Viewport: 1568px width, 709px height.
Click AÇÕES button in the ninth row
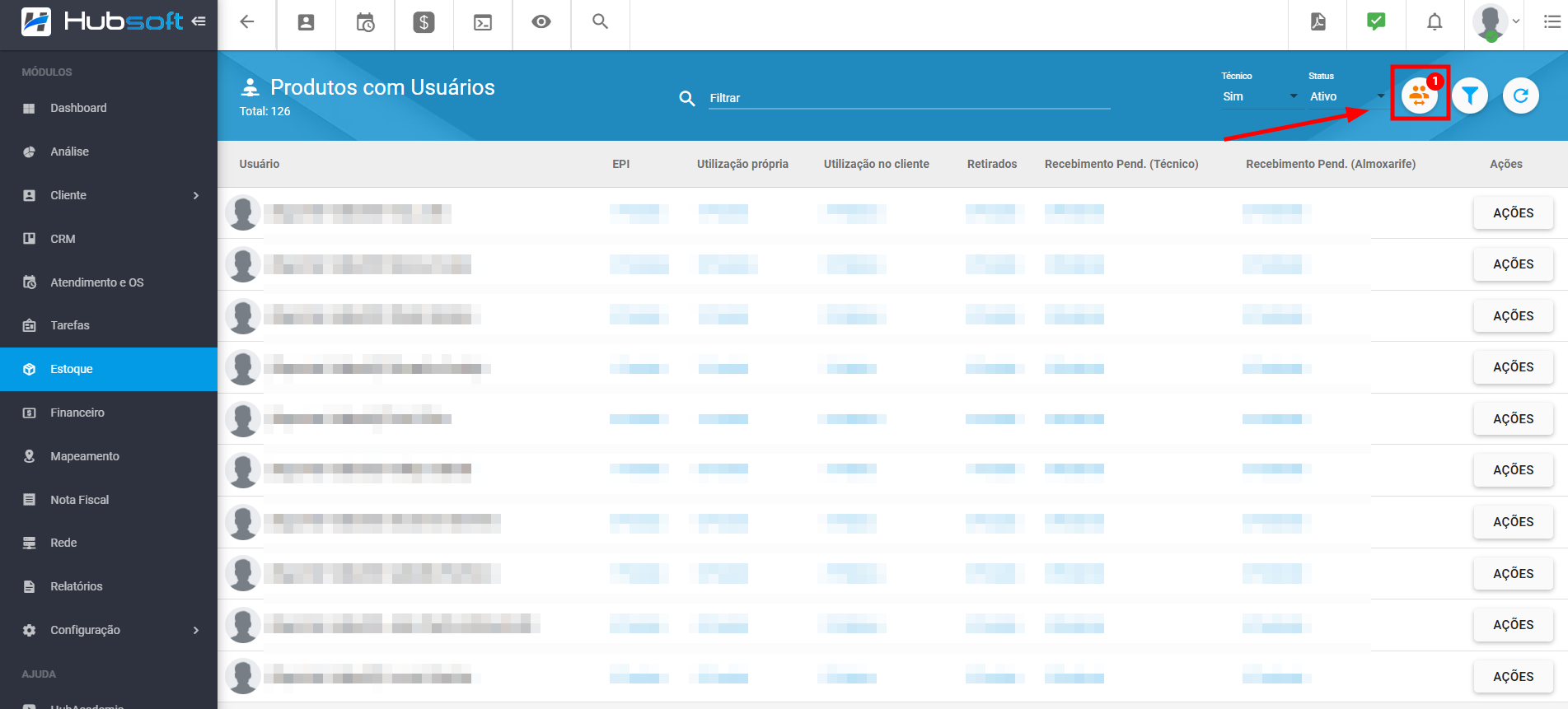[1514, 624]
